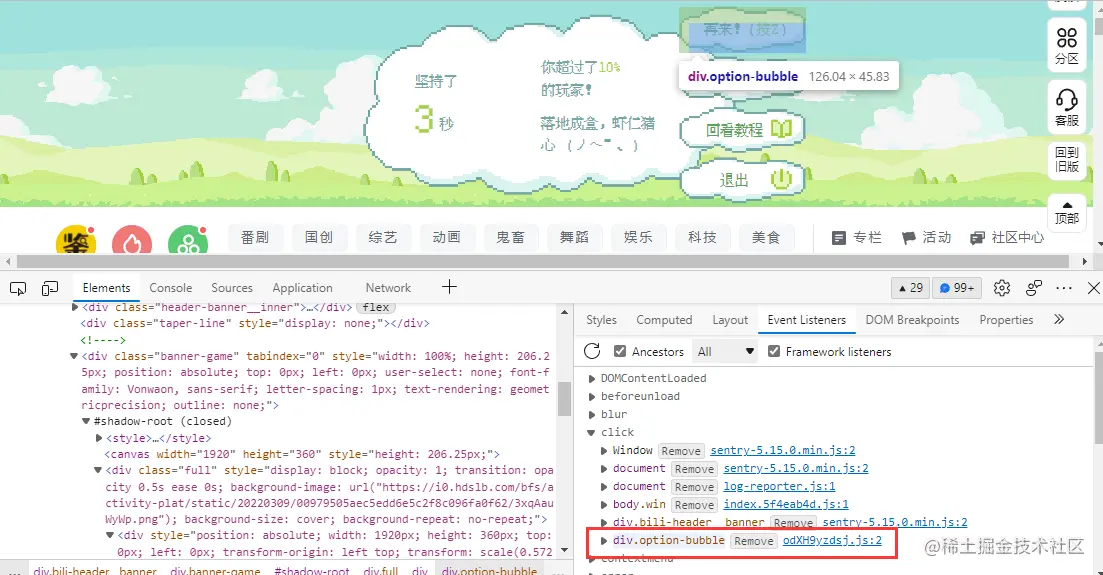Image resolution: width=1103 pixels, height=575 pixels.
Task: Click the 活动 flag link
Action: 926,238
